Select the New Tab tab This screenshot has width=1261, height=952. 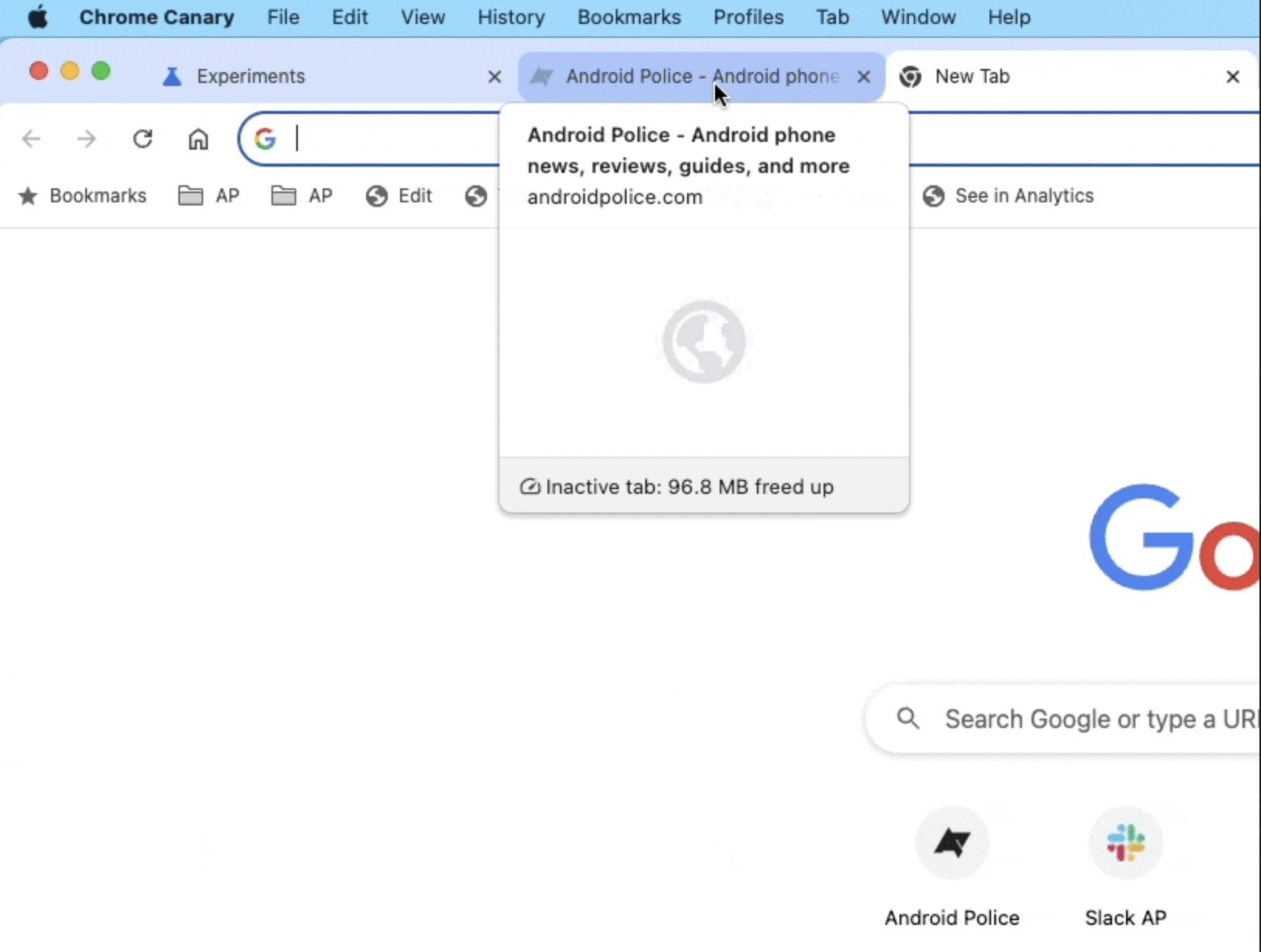click(x=1070, y=77)
